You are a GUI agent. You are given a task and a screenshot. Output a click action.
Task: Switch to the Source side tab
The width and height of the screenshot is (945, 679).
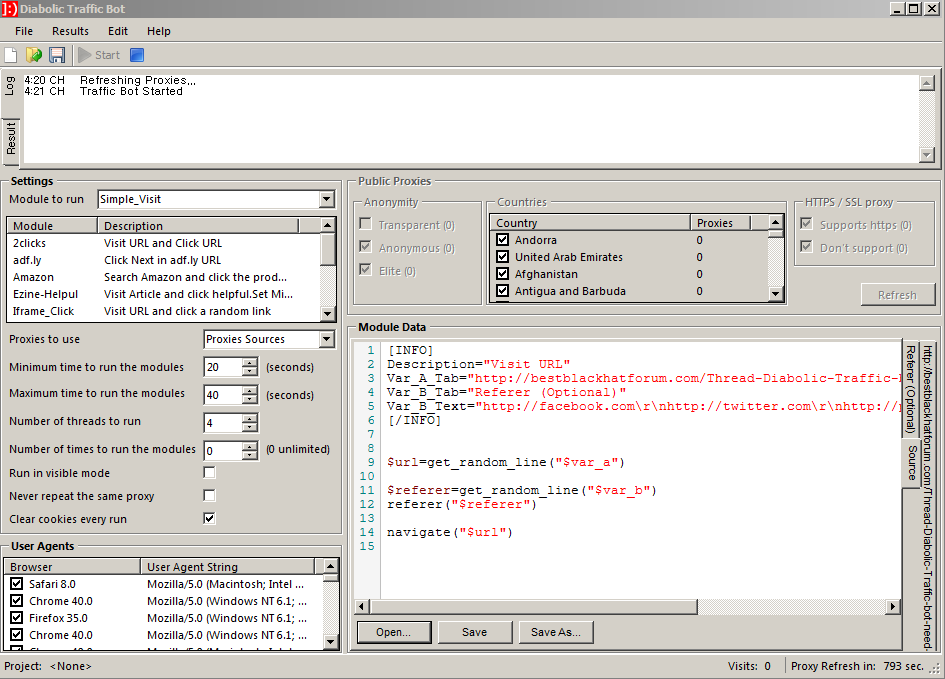pos(911,462)
